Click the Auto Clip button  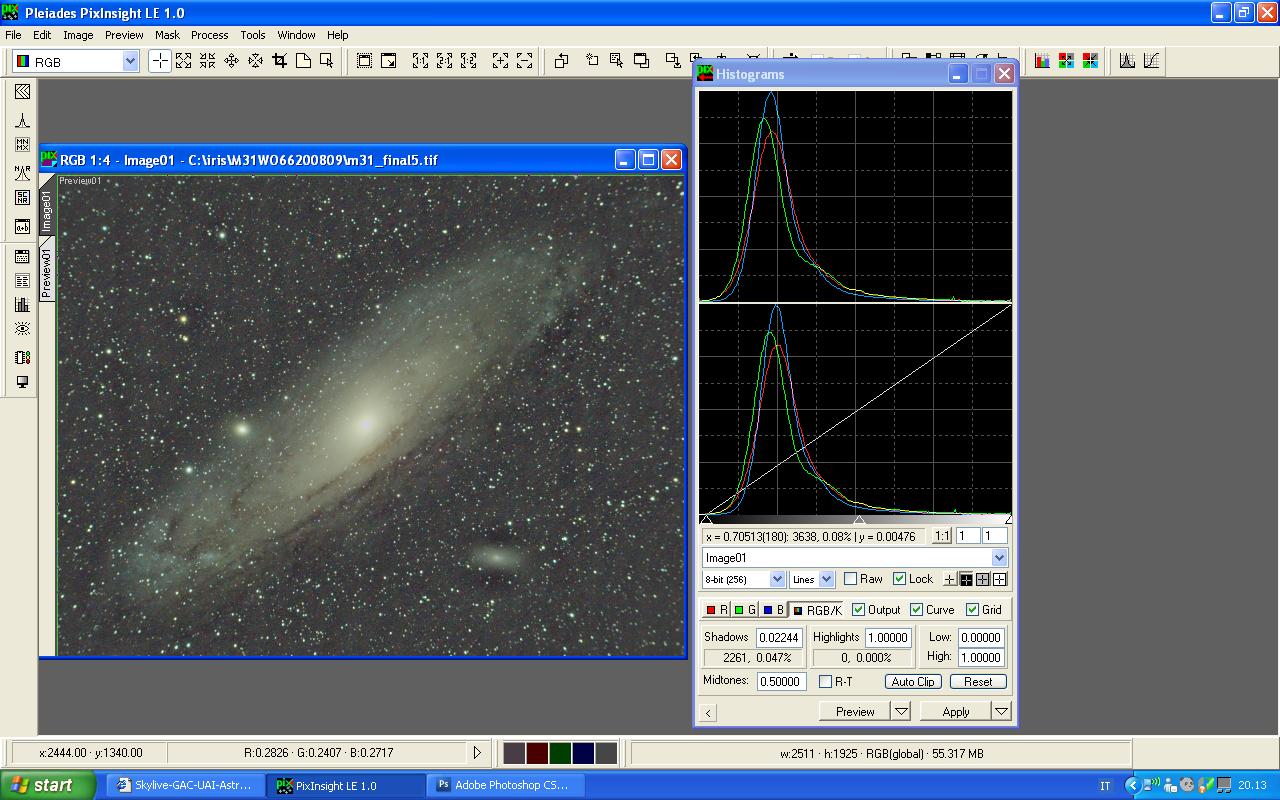913,682
